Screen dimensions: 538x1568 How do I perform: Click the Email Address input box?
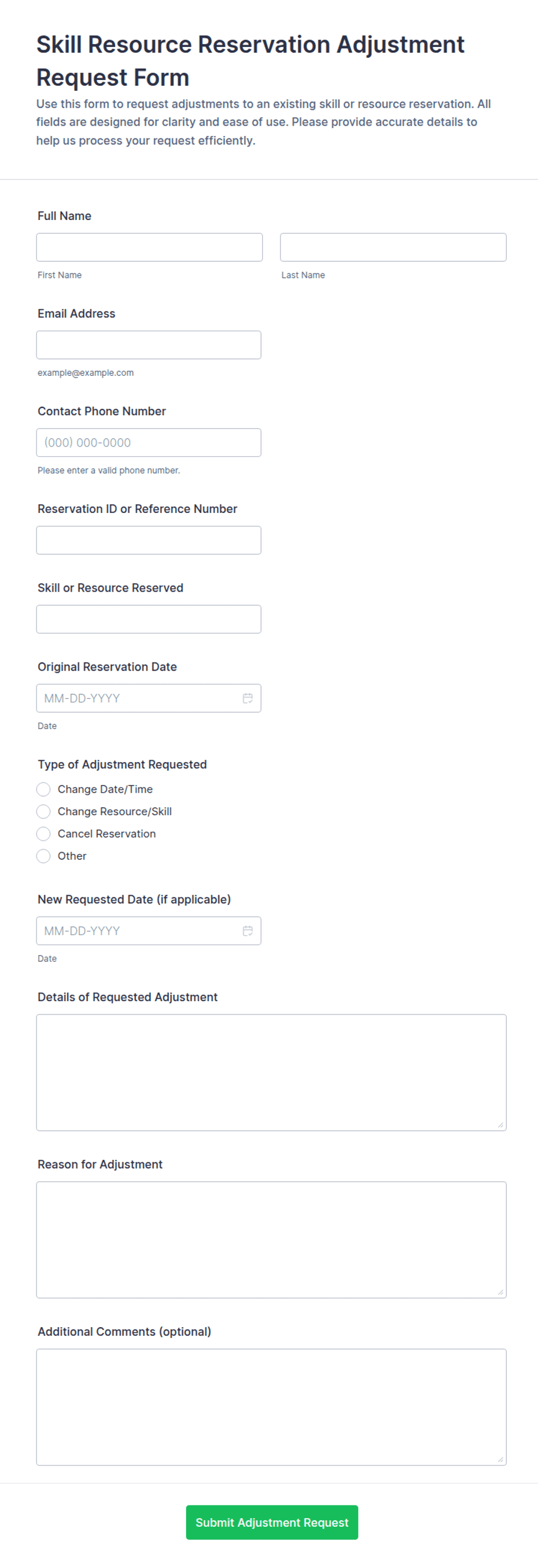pos(149,345)
